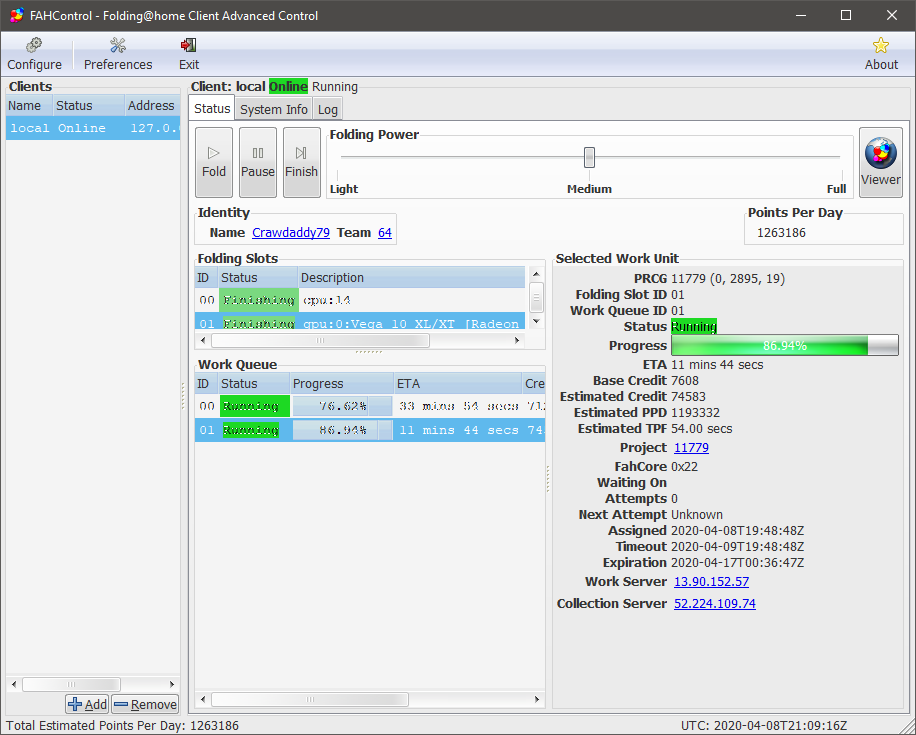916x735 pixels.
Task: Select work queue row 01 at 86.94%
Action: [x=370, y=430]
